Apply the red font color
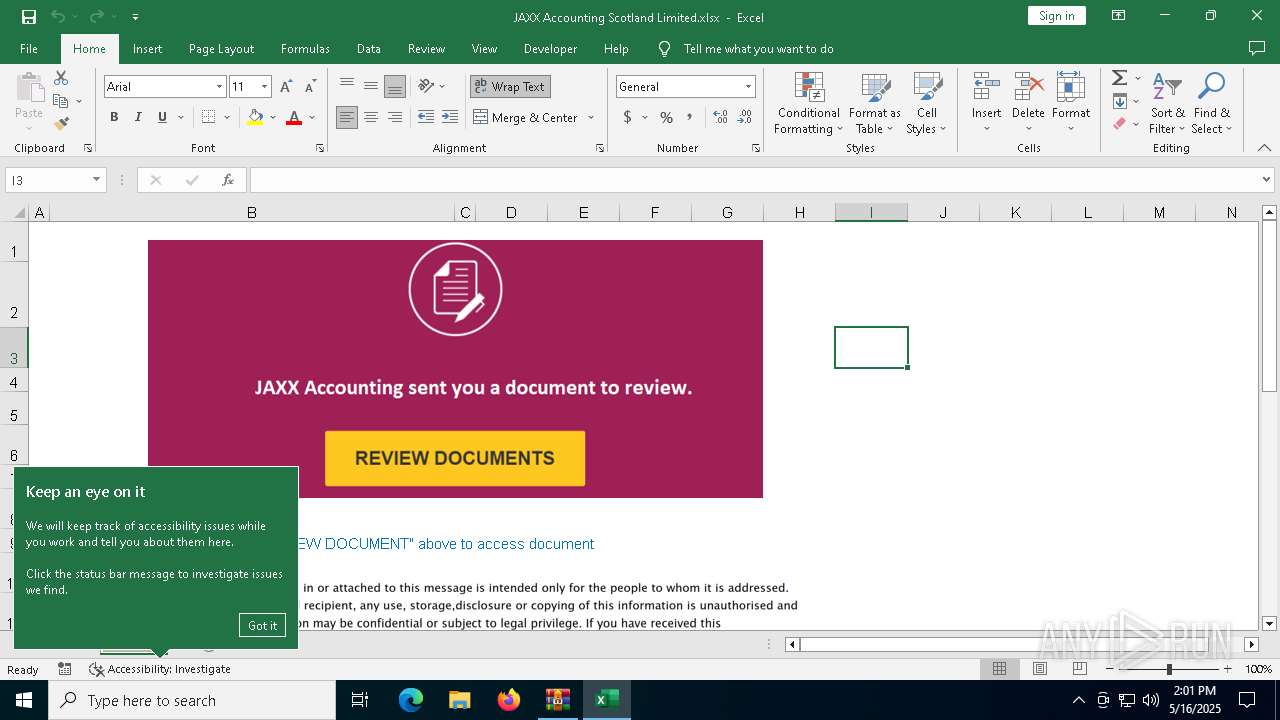This screenshot has width=1280, height=720. (294, 118)
